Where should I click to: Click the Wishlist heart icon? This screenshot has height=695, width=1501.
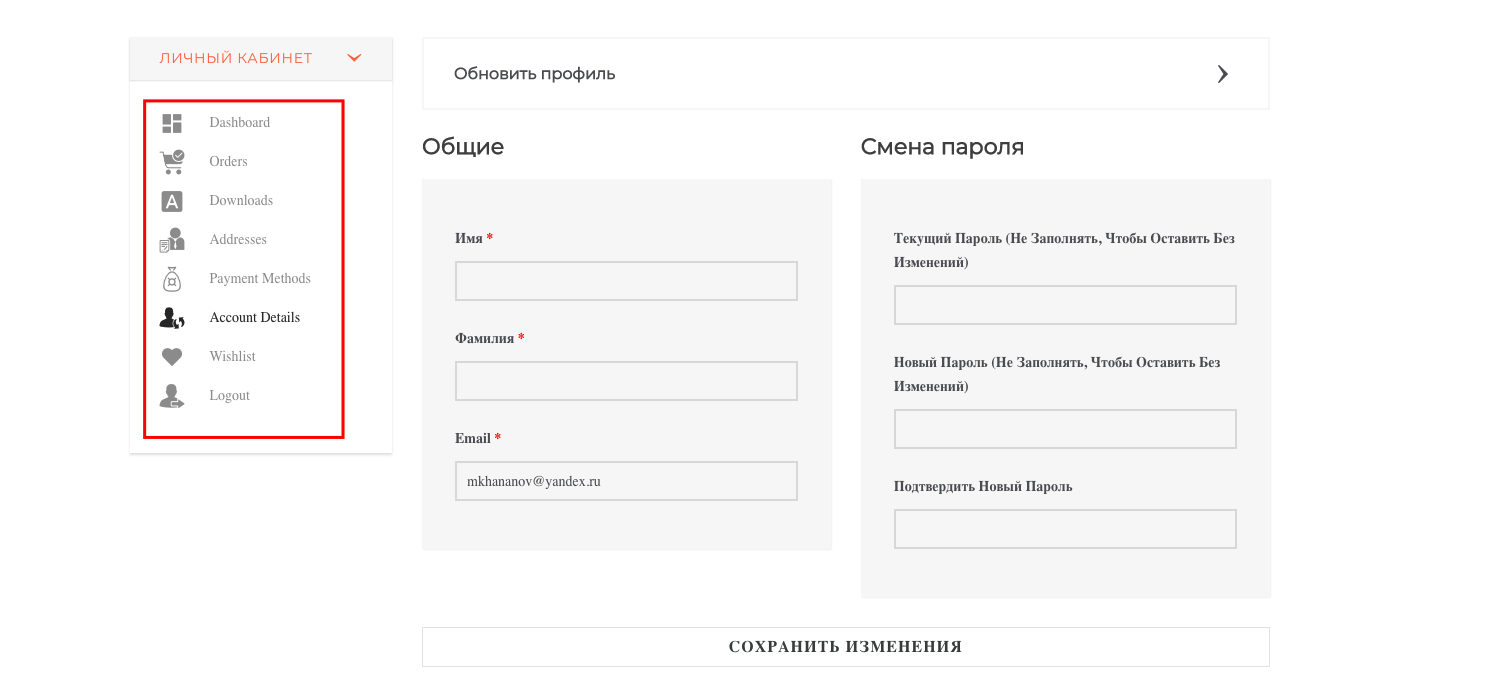(x=172, y=357)
